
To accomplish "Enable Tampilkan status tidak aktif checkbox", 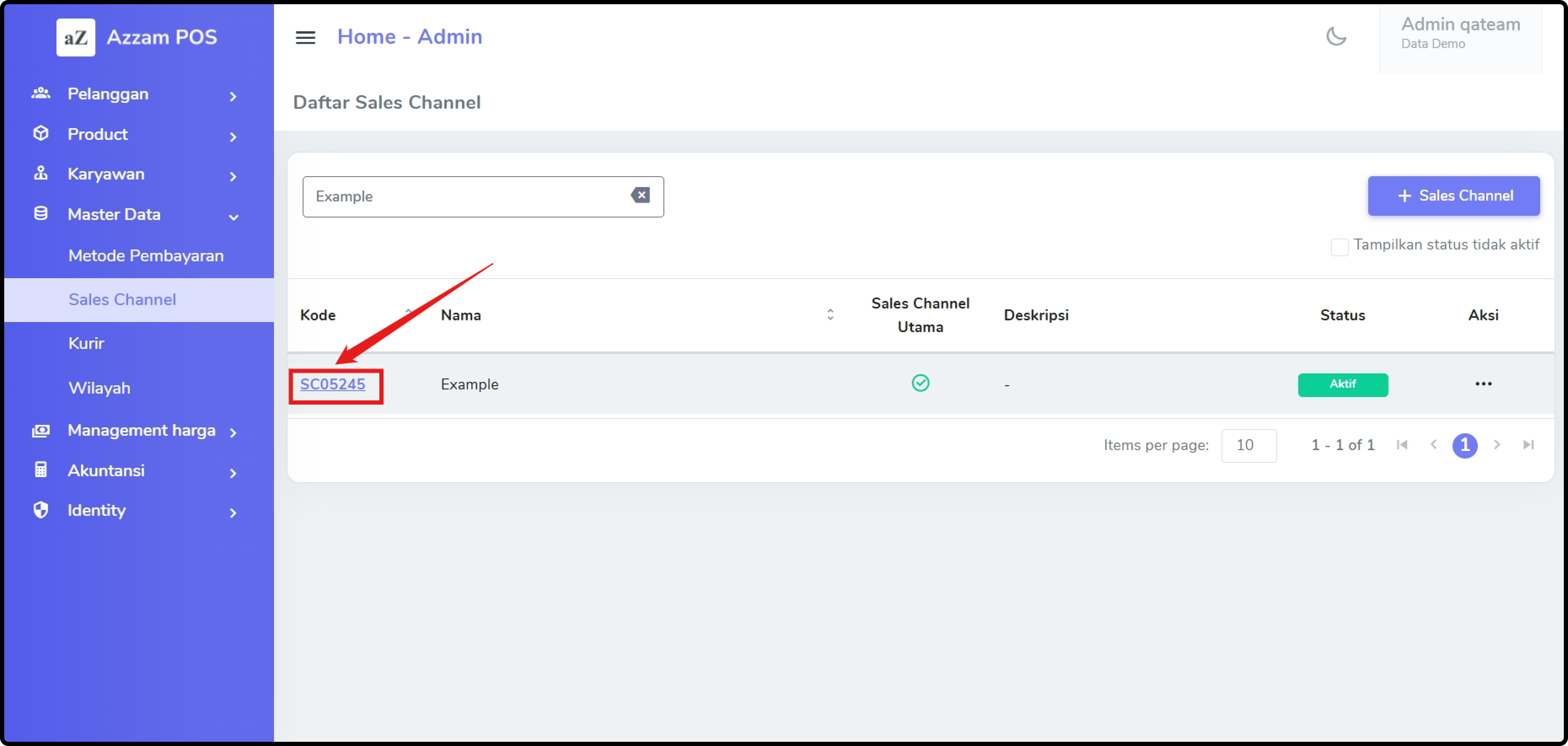I will point(1339,247).
